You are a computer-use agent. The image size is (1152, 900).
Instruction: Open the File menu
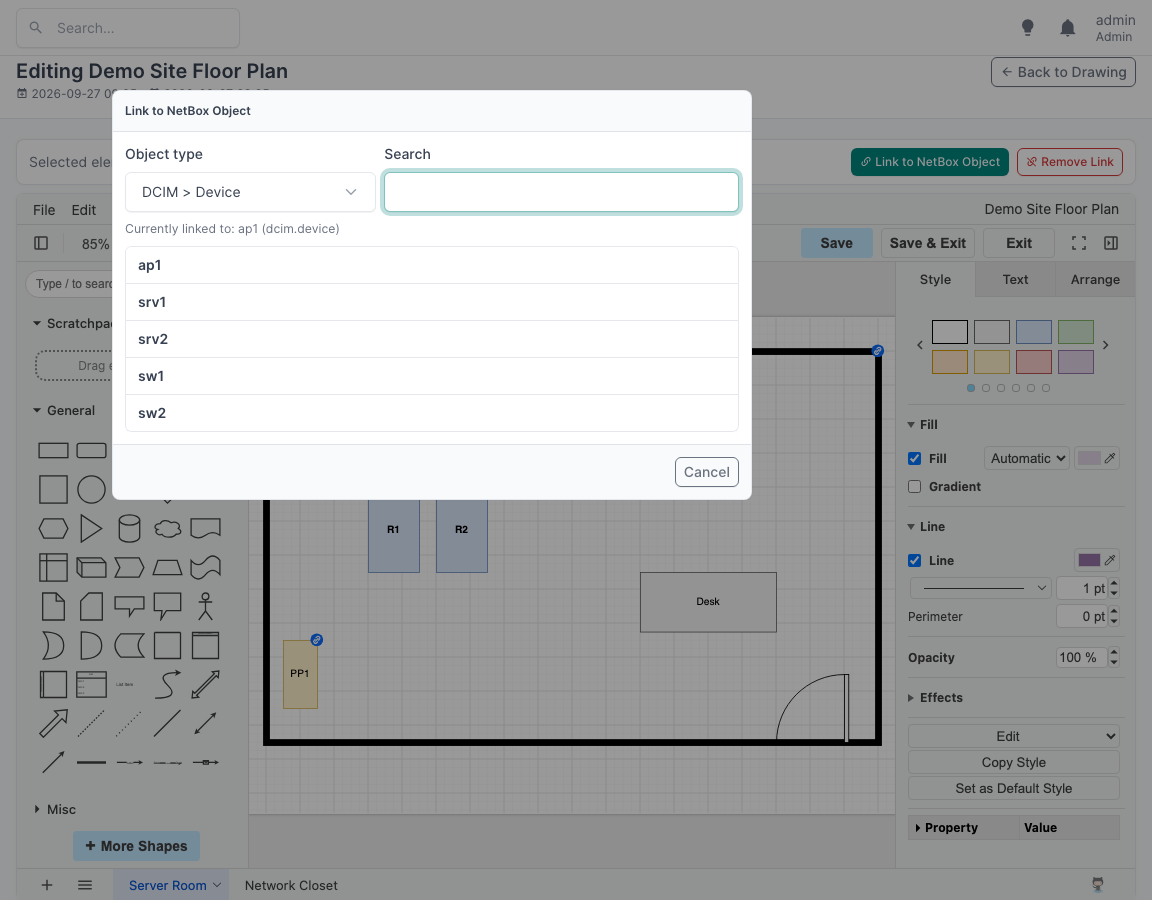click(44, 210)
